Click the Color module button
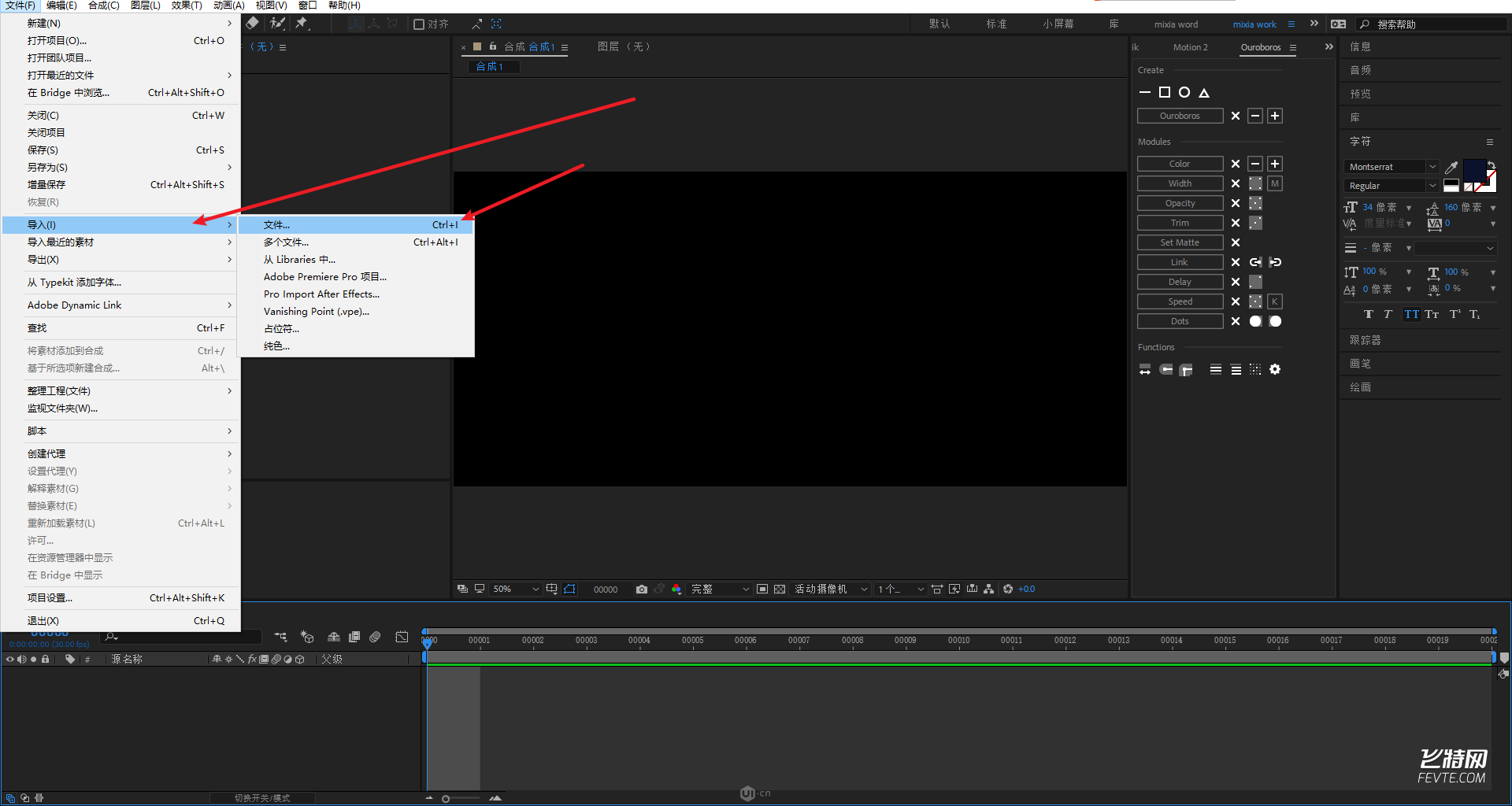Viewport: 1512px width, 806px height. (x=1180, y=164)
